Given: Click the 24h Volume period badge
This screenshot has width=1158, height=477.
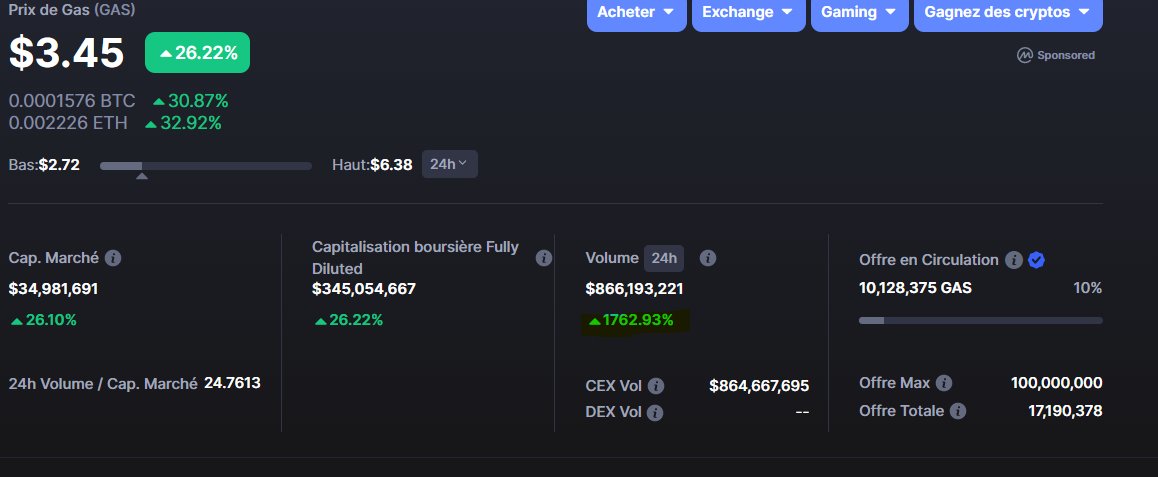Looking at the screenshot, I should (664, 258).
